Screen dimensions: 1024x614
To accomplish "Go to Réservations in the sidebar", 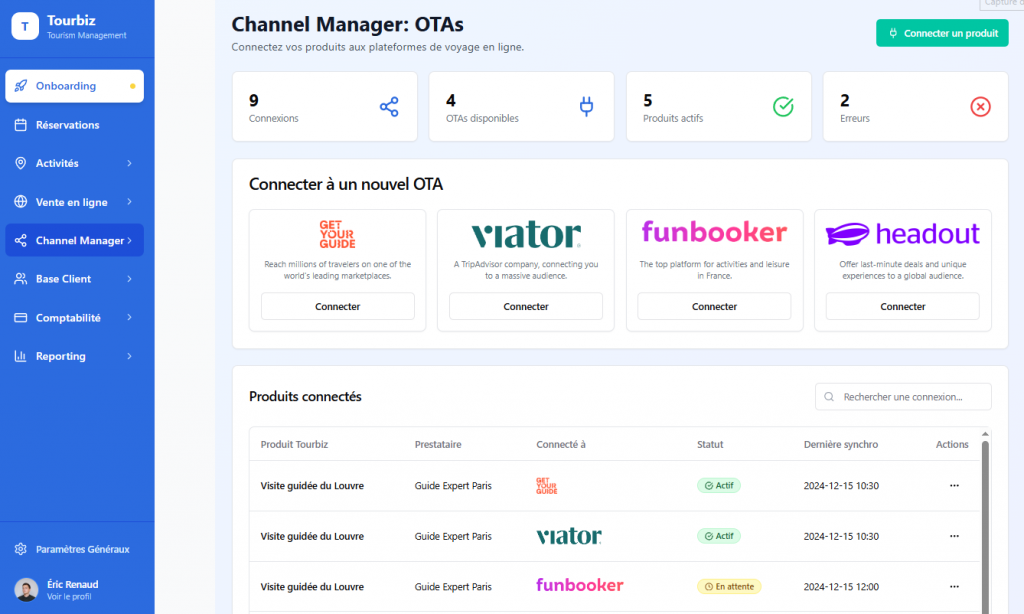I will coord(67,125).
